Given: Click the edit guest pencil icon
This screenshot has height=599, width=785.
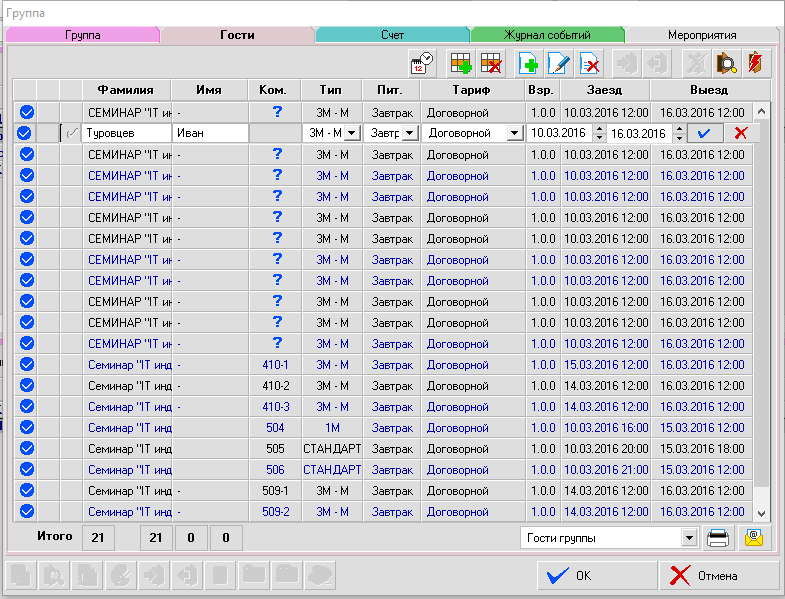Looking at the screenshot, I should [x=559, y=63].
